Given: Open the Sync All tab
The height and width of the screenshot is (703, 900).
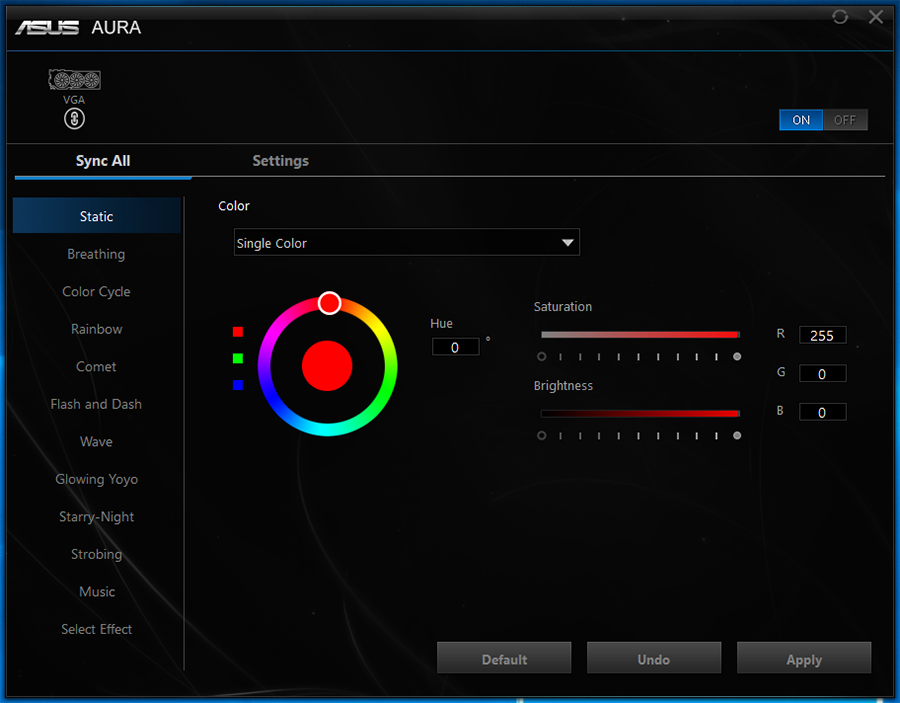Looking at the screenshot, I should [103, 161].
